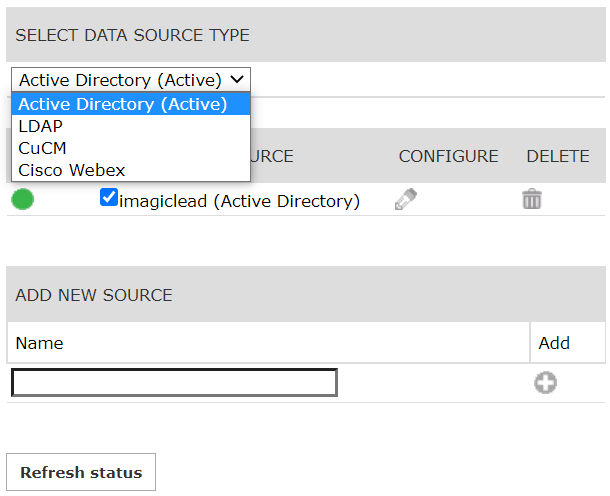Click the Add column header
Screen dimensions: 610x496
coord(554,343)
